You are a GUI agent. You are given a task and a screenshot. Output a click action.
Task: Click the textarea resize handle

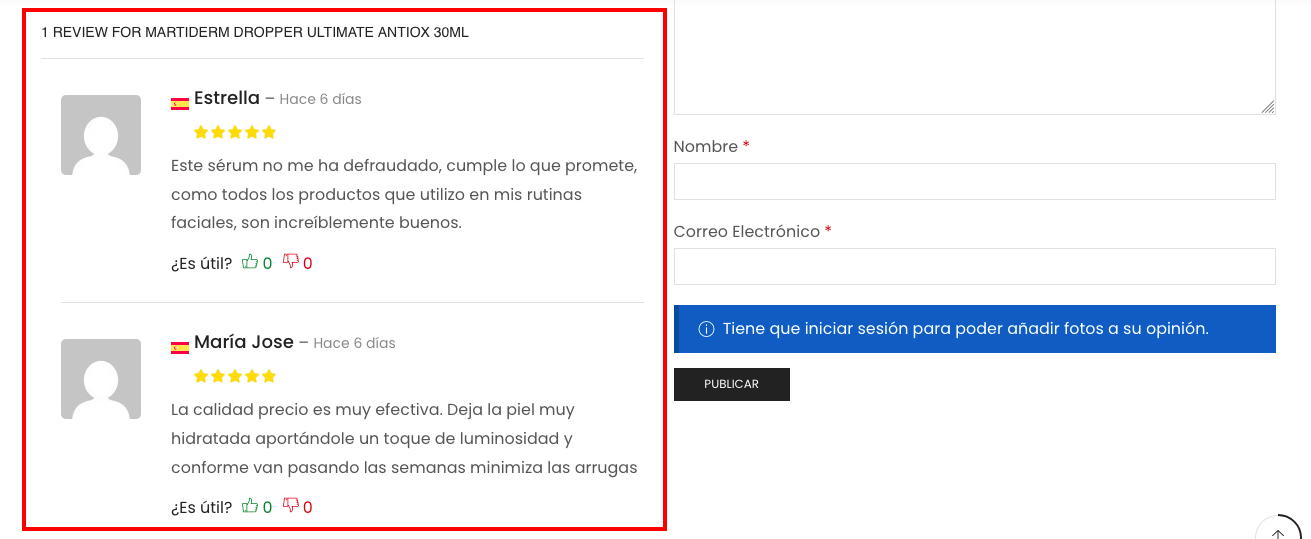click(1267, 106)
